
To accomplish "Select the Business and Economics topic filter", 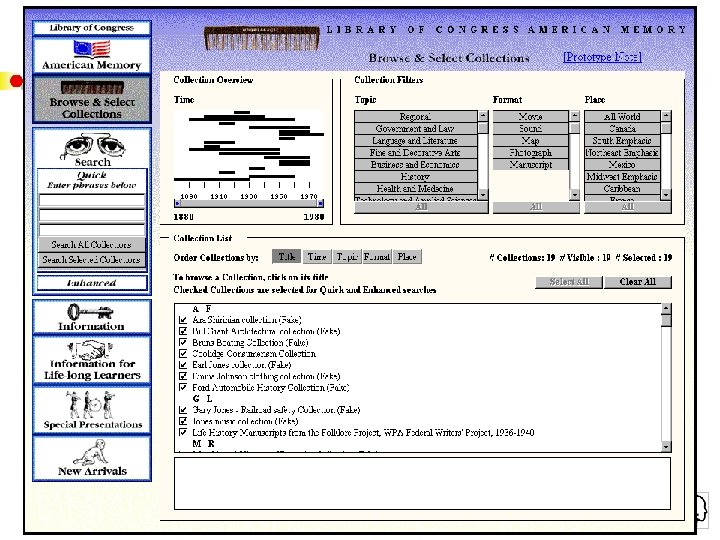I will point(416,164).
